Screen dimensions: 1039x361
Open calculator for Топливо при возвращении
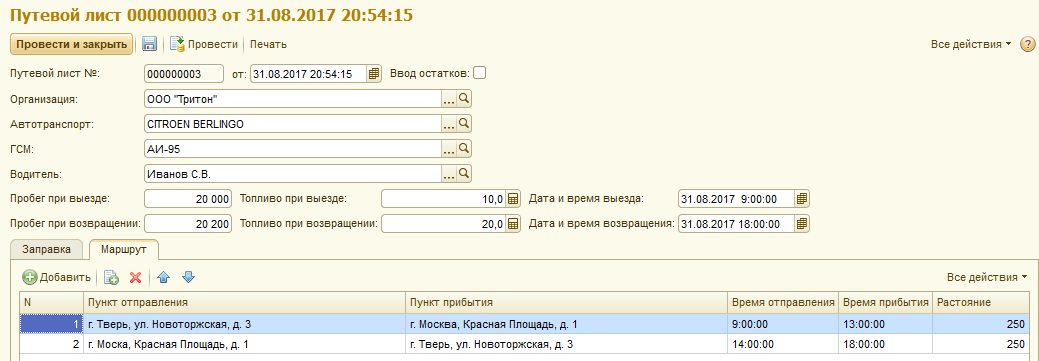[x=513, y=224]
